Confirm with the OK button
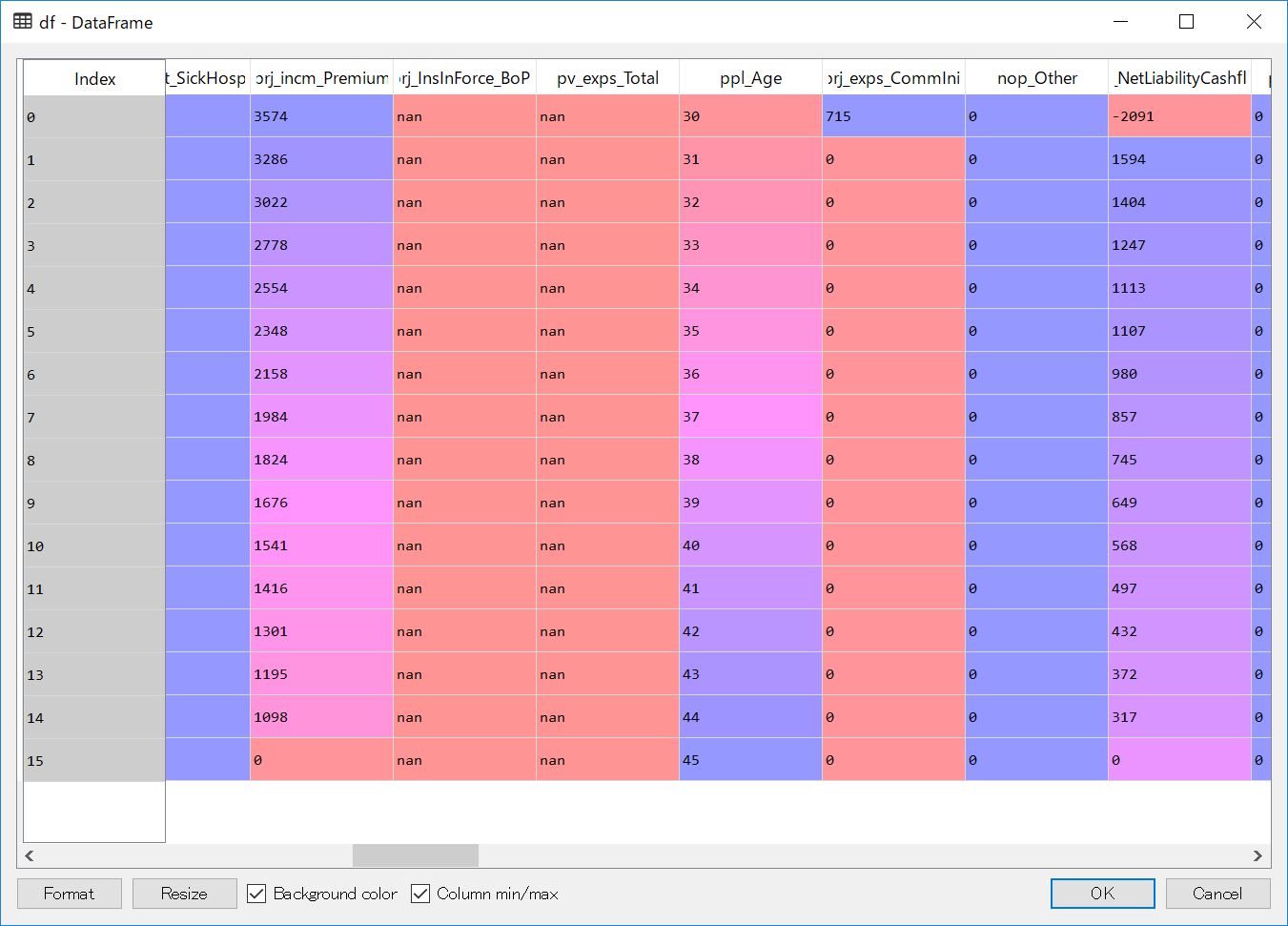The width and height of the screenshot is (1288, 926). pos(1102,894)
